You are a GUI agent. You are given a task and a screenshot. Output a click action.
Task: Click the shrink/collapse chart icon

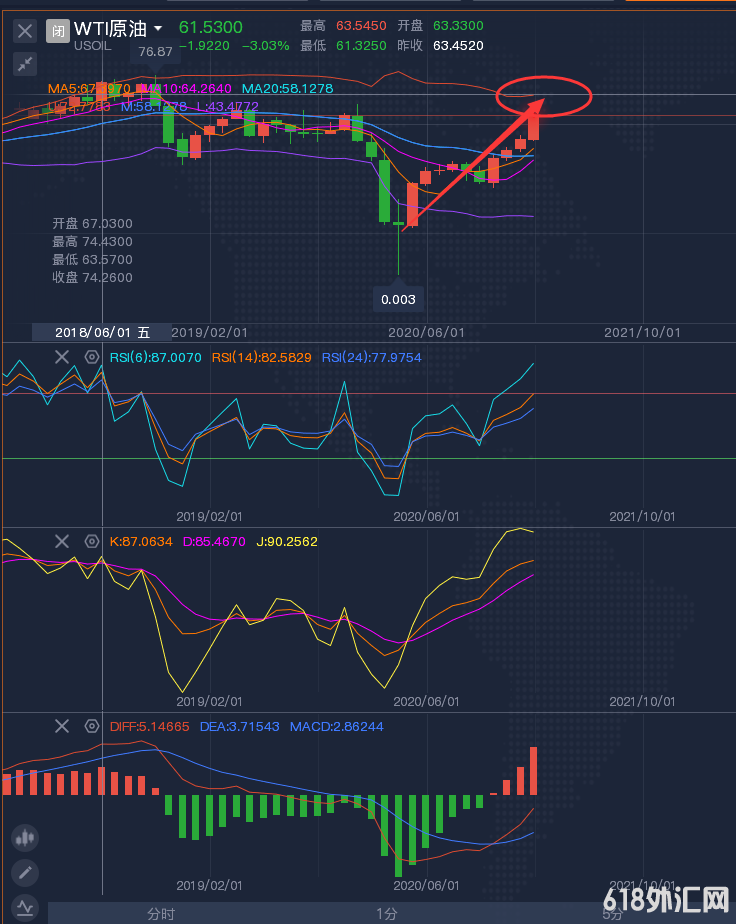point(25,64)
